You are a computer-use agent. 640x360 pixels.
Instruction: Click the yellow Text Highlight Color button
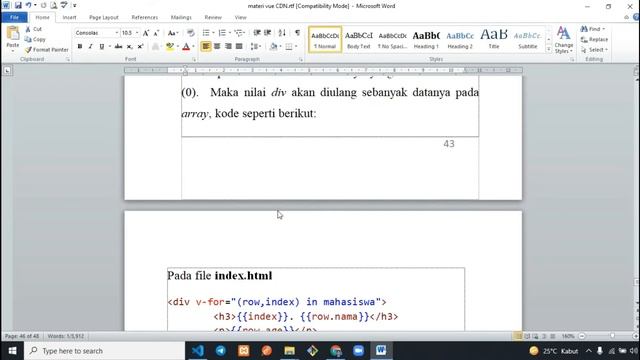170,47
